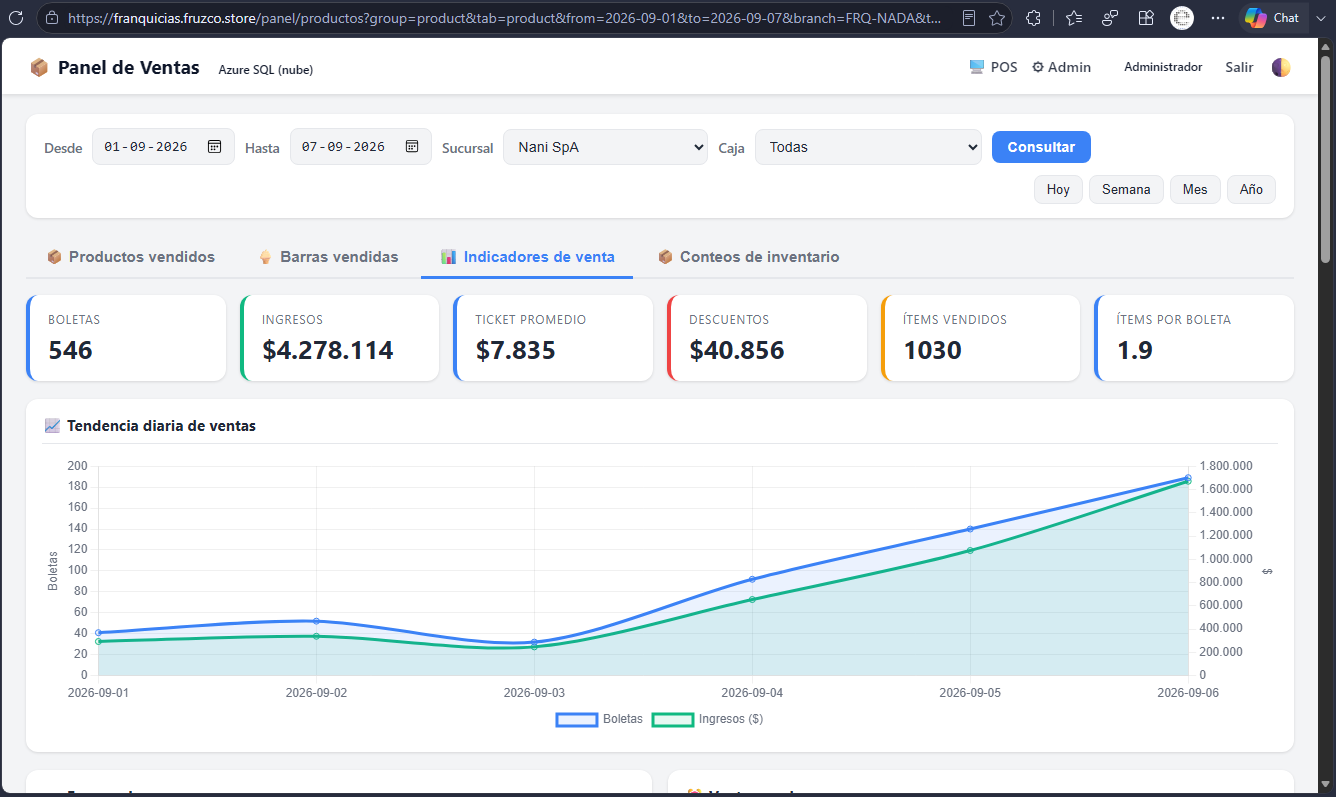Open the Favorites list icon
The width and height of the screenshot is (1336, 797).
click(x=1074, y=18)
